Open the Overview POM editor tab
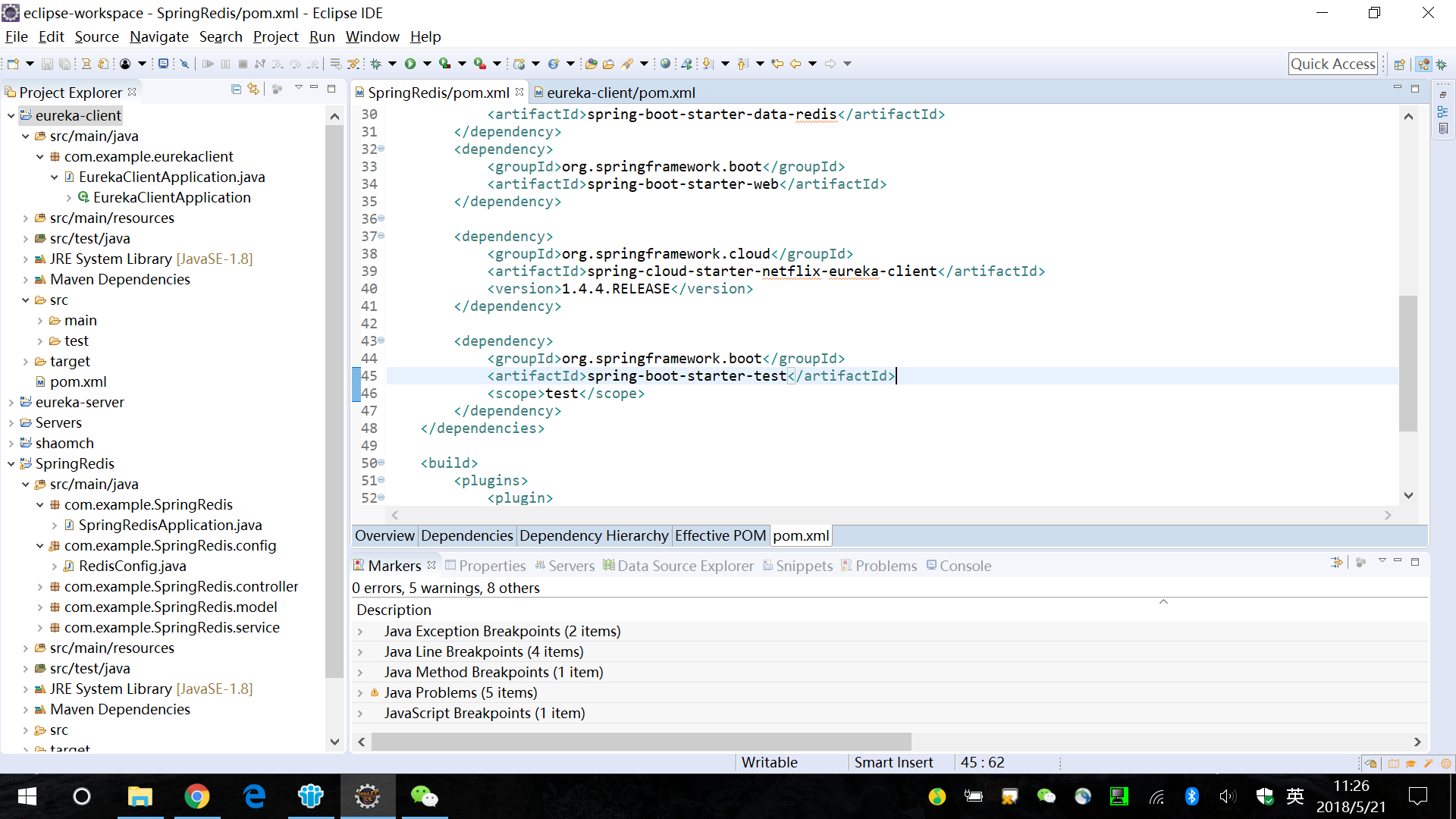Image resolution: width=1456 pixels, height=819 pixels. [384, 535]
